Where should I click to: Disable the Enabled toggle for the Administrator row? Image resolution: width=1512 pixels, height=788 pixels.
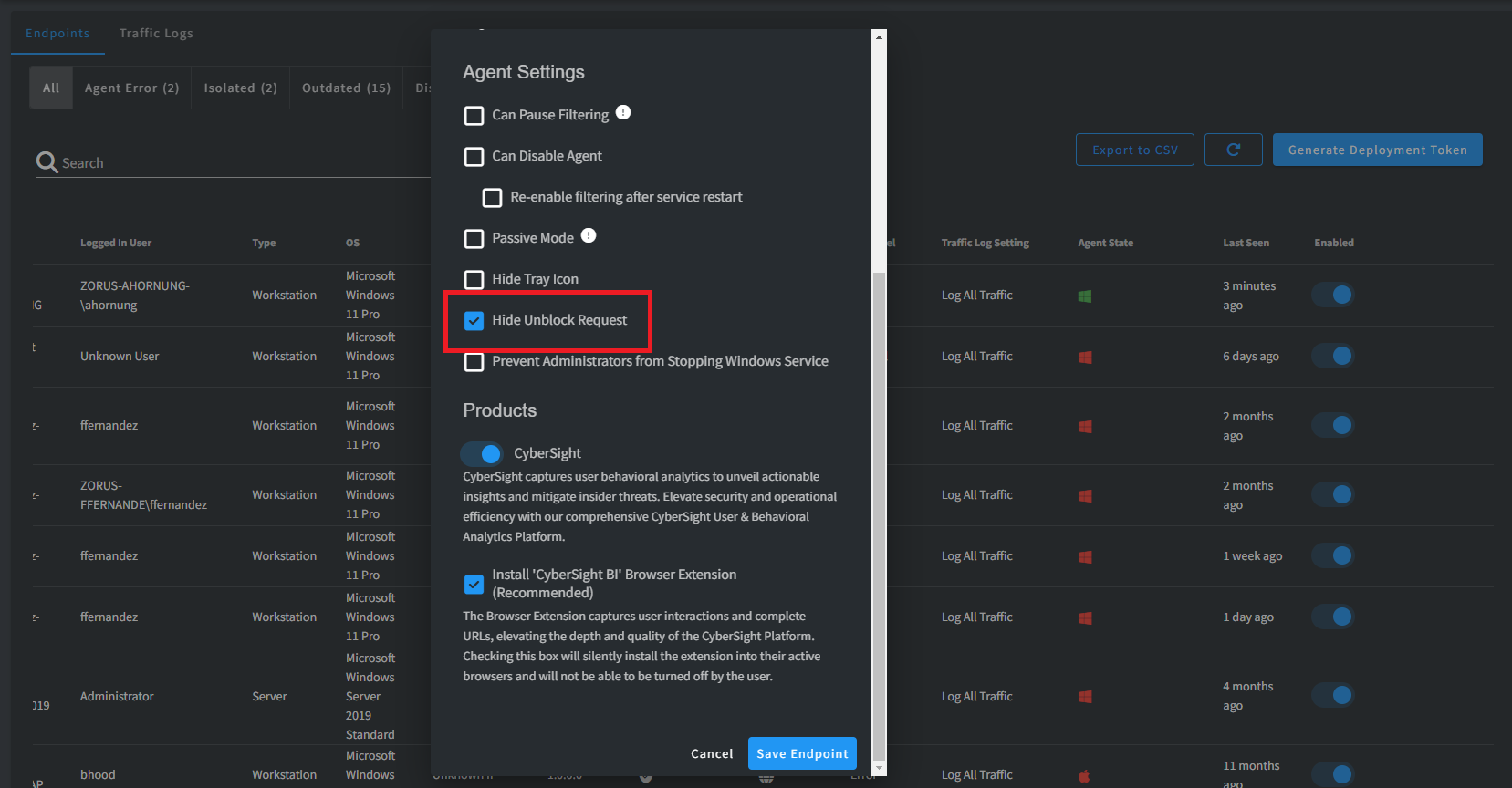[1332, 695]
